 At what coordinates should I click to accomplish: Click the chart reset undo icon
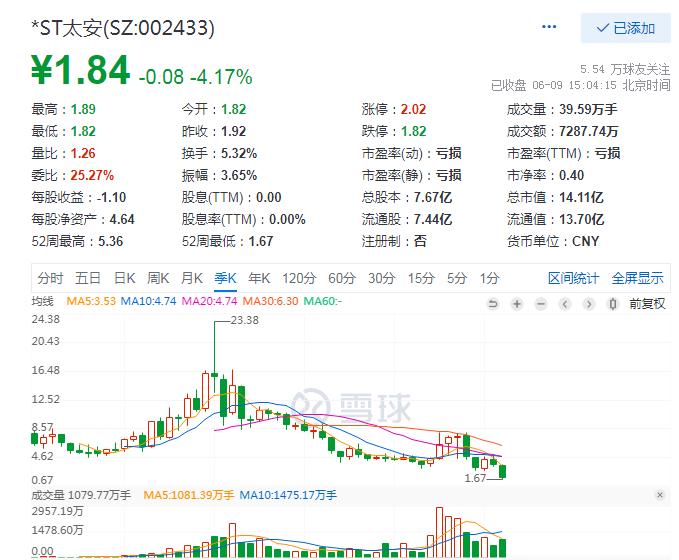pos(493,304)
